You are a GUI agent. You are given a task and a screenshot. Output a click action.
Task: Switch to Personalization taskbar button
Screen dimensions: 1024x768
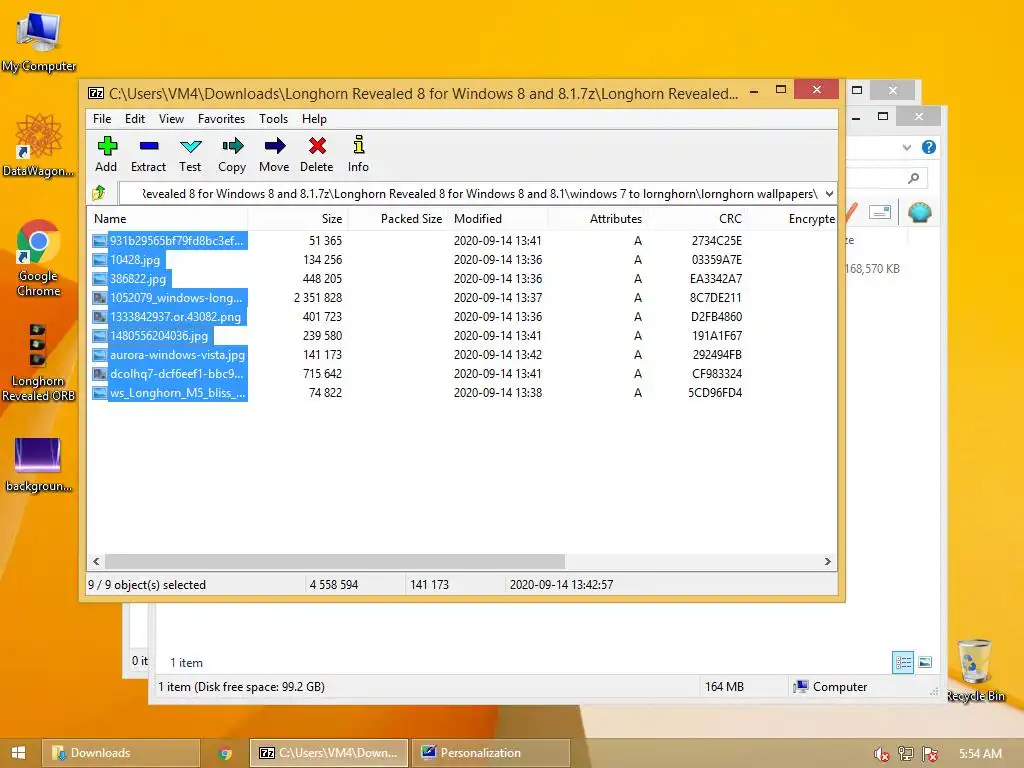(x=490, y=753)
